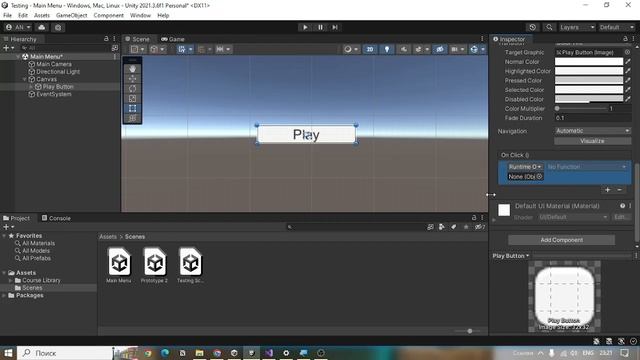
Task: Start Play mode
Action: tap(305, 27)
